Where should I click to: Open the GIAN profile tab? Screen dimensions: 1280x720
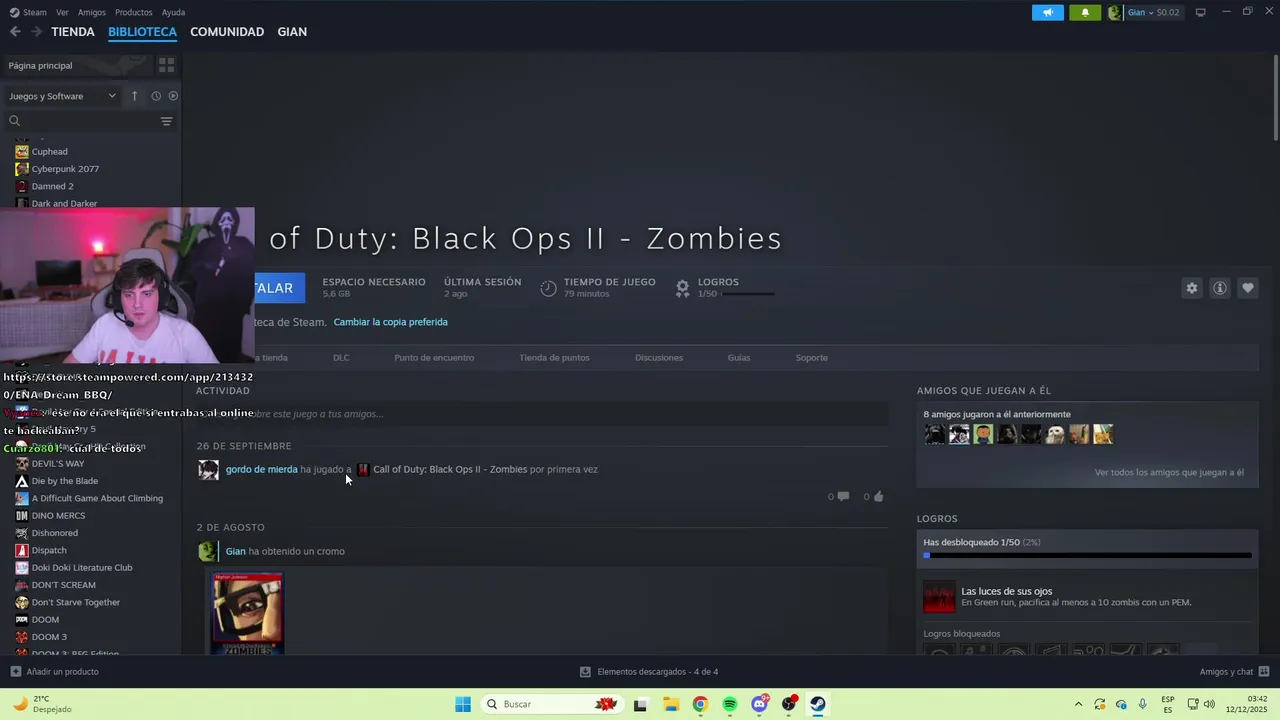click(292, 32)
